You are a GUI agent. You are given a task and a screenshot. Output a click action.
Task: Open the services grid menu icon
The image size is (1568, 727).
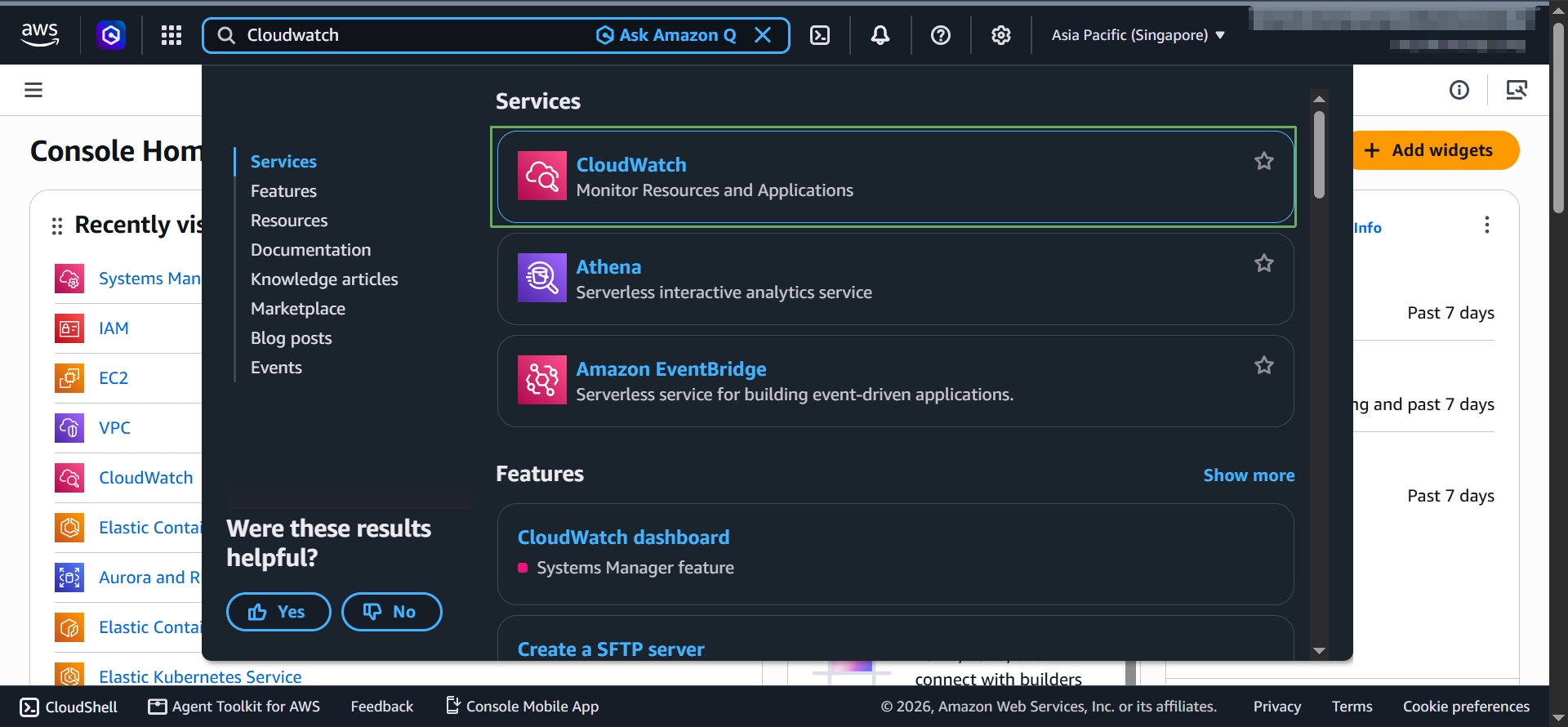[171, 35]
